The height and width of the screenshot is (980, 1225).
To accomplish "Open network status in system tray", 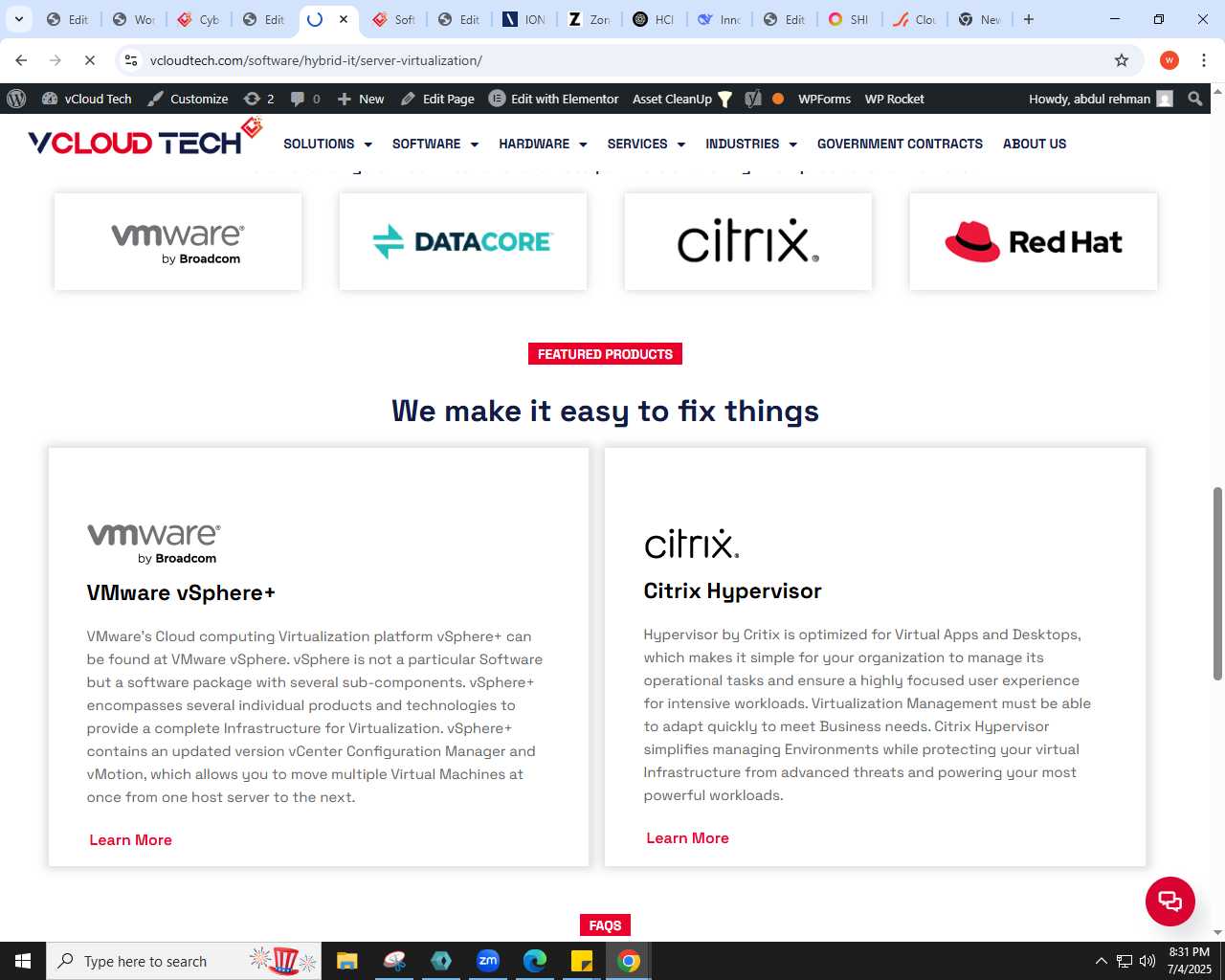I will (1125, 961).
